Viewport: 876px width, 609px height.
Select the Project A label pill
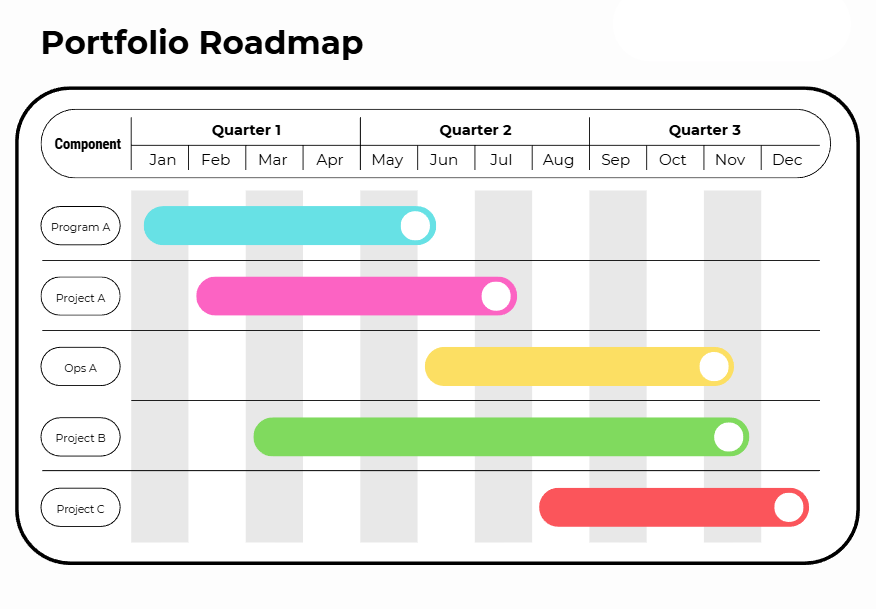81,297
